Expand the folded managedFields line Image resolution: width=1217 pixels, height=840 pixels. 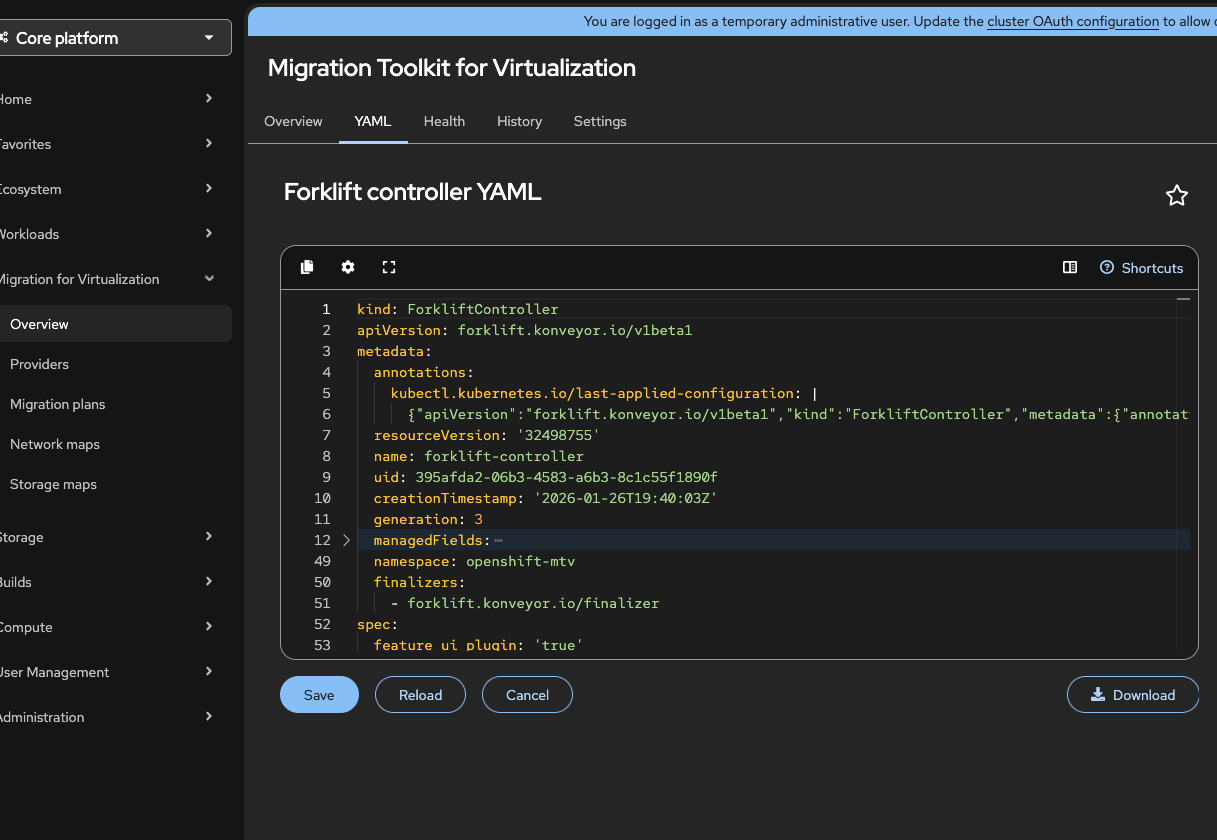[346, 540]
